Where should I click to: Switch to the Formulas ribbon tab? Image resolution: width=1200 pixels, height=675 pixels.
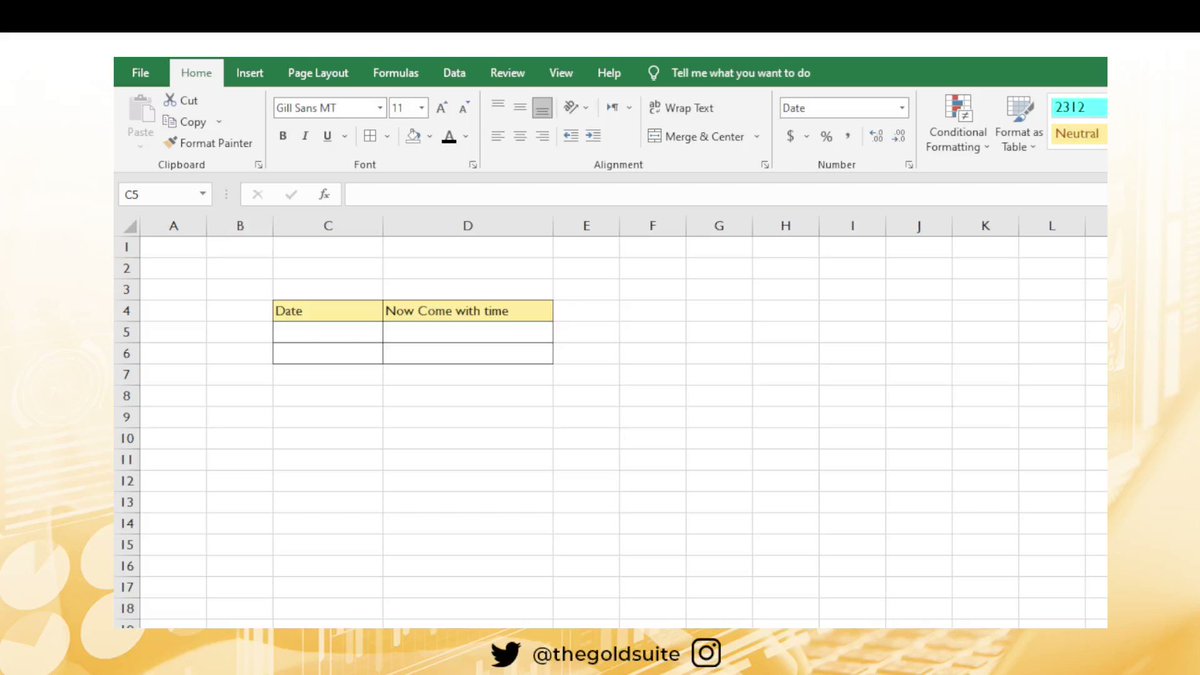395,72
